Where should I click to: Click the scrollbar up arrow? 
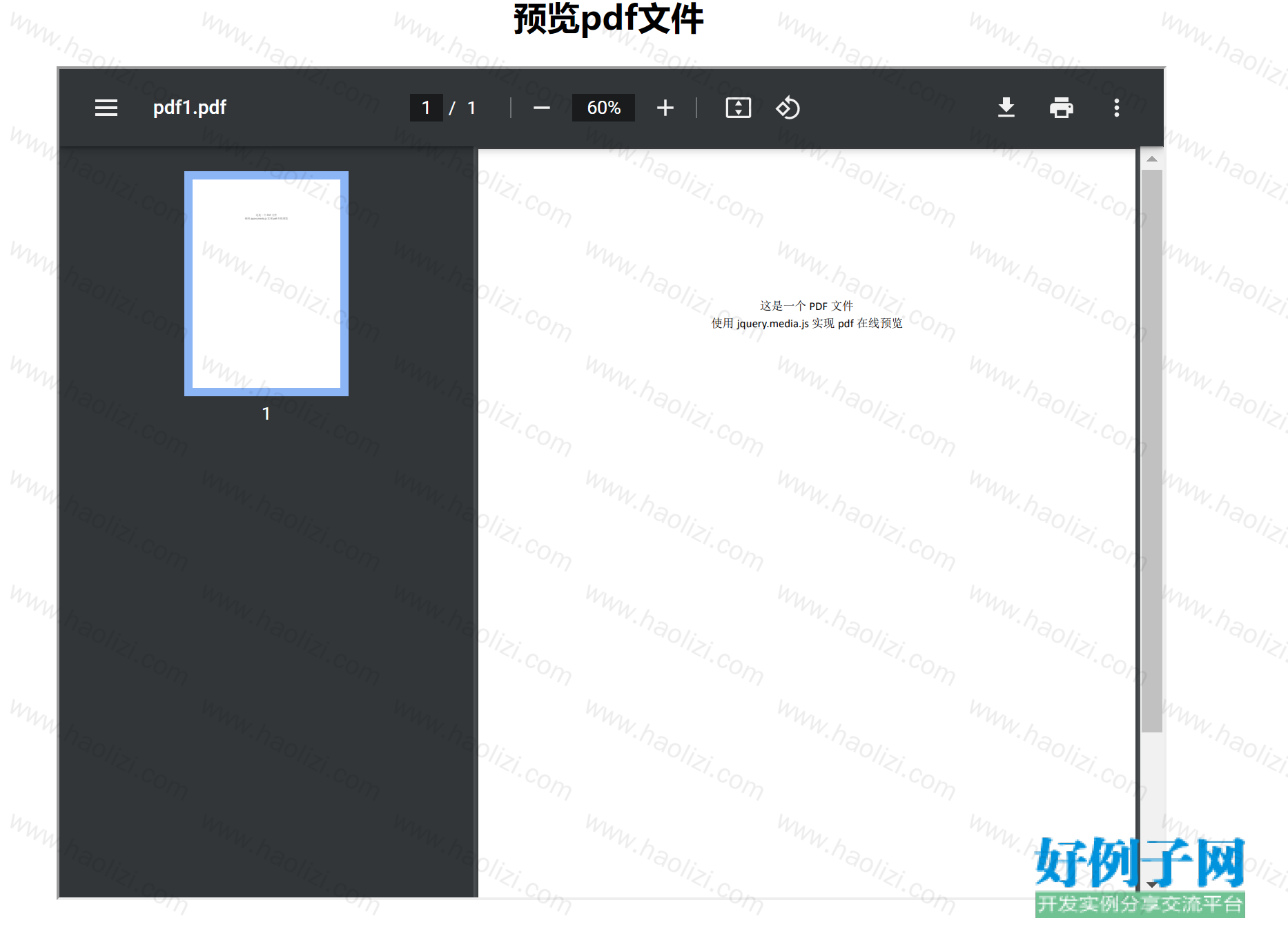pos(1151,159)
